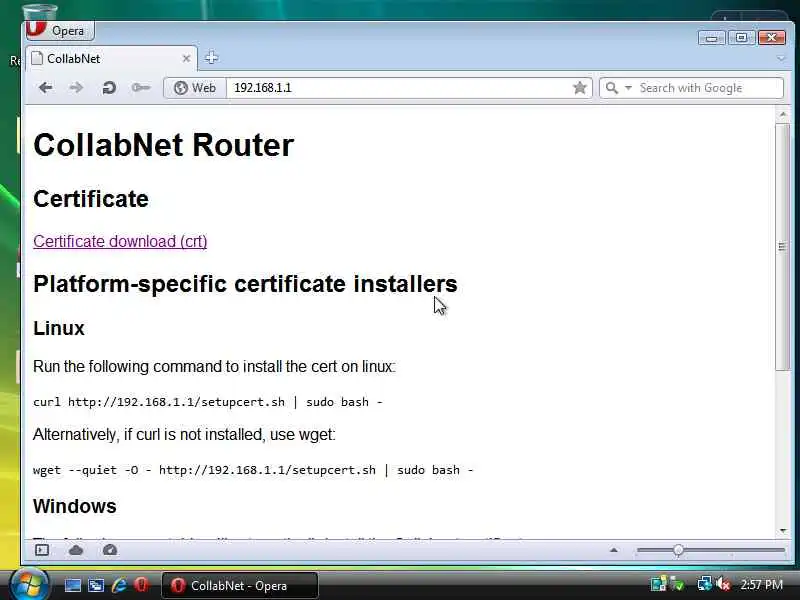
Task: Open a new tab with plus icon
Action: (x=211, y=58)
